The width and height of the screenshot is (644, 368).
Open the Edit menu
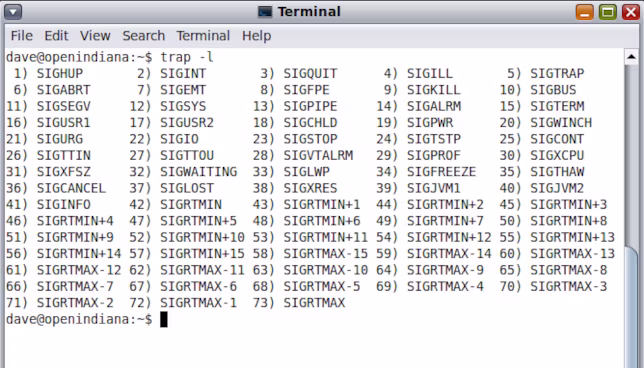pos(56,36)
